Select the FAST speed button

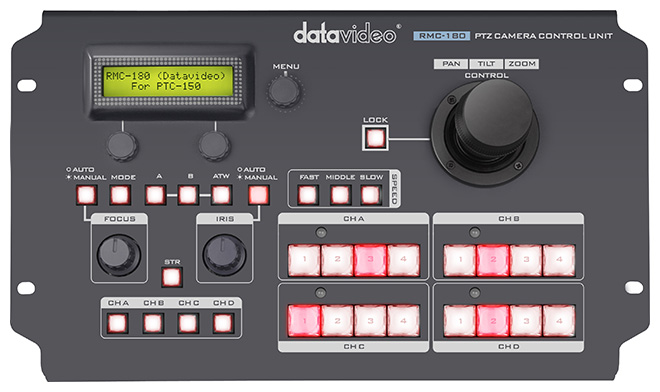(x=308, y=195)
